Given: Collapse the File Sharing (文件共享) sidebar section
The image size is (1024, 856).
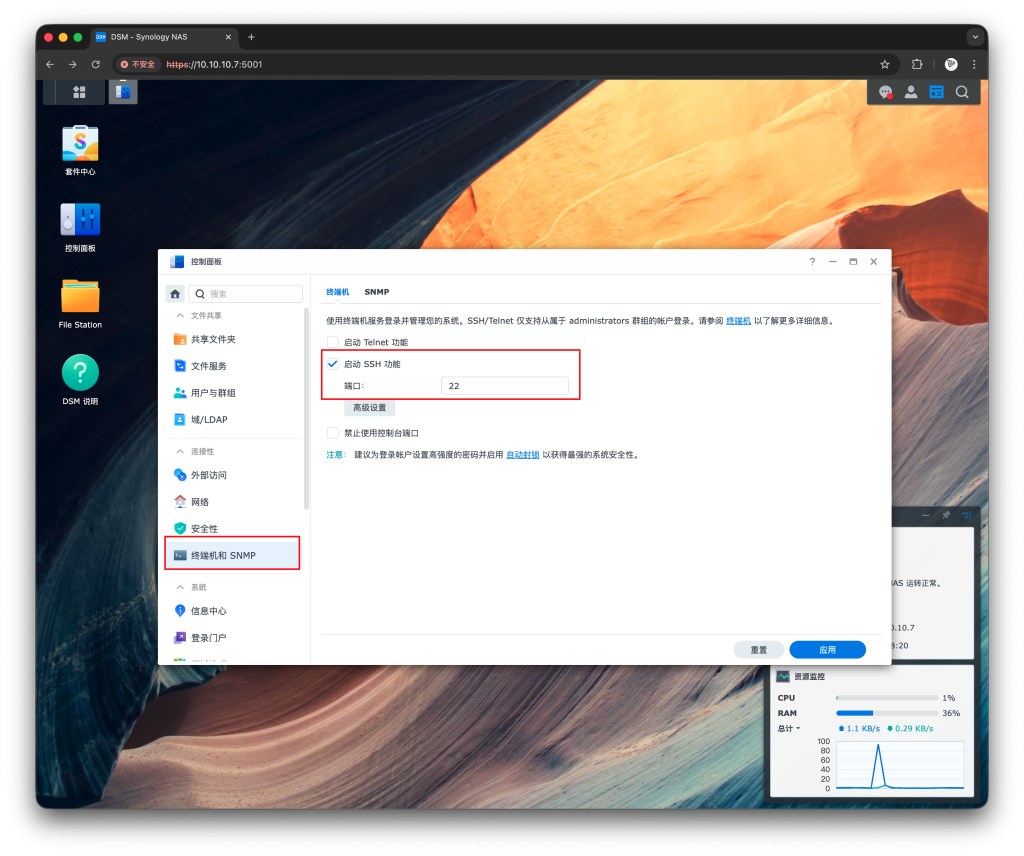Looking at the screenshot, I should pyautogui.click(x=180, y=315).
